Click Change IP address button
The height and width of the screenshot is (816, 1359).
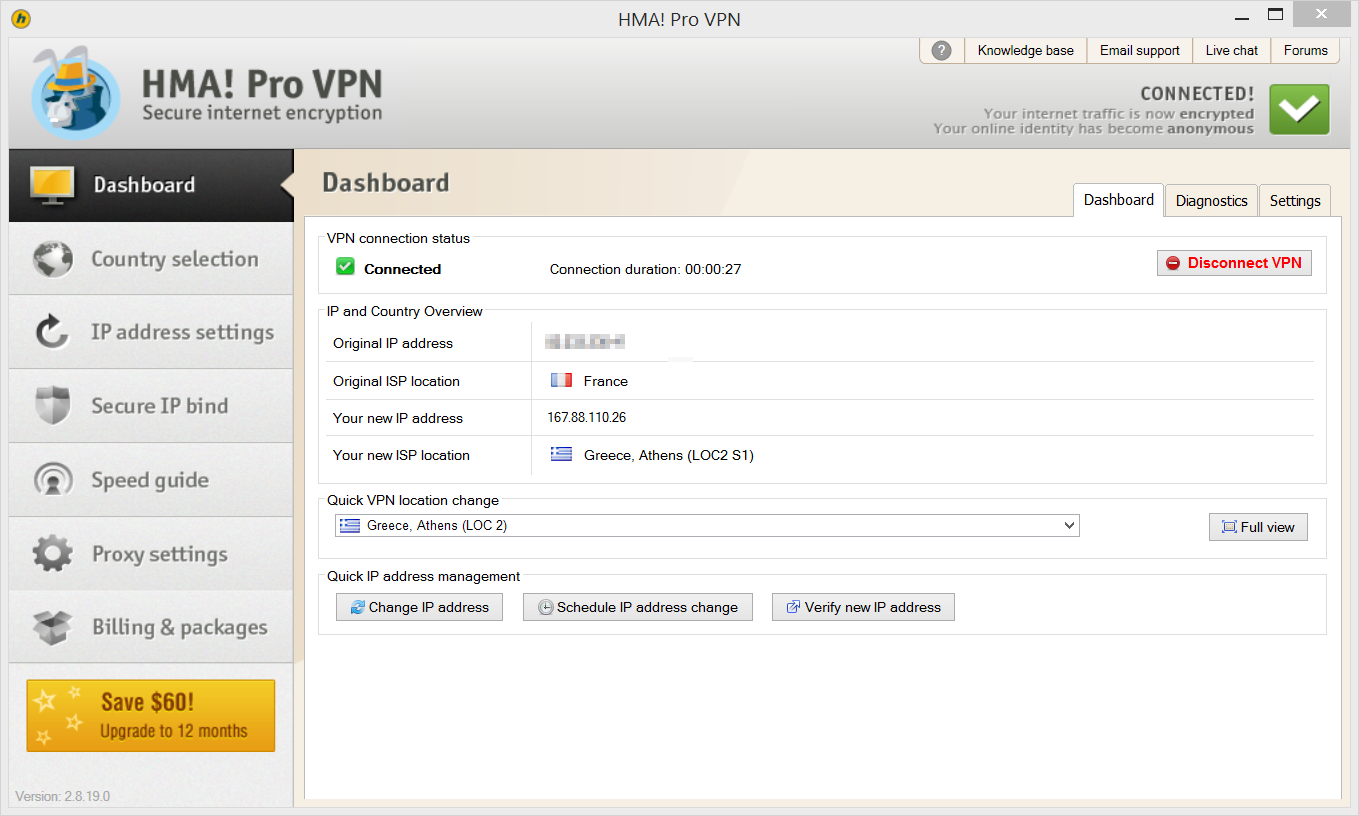click(x=419, y=607)
